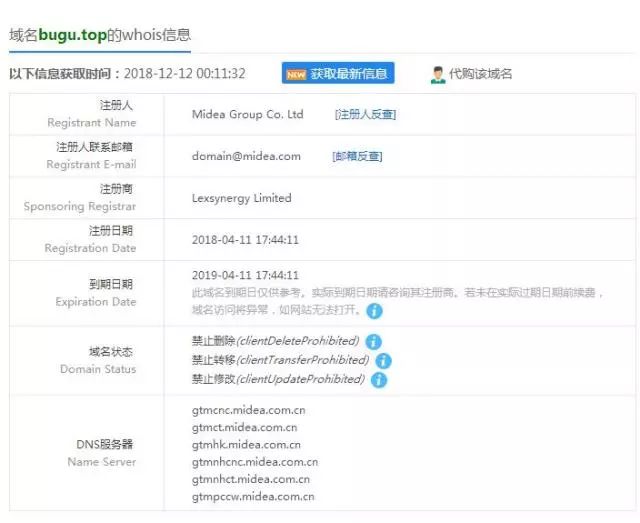Select the email domain@midea.com
Screen dimensions: 640x523
[x=246, y=156]
